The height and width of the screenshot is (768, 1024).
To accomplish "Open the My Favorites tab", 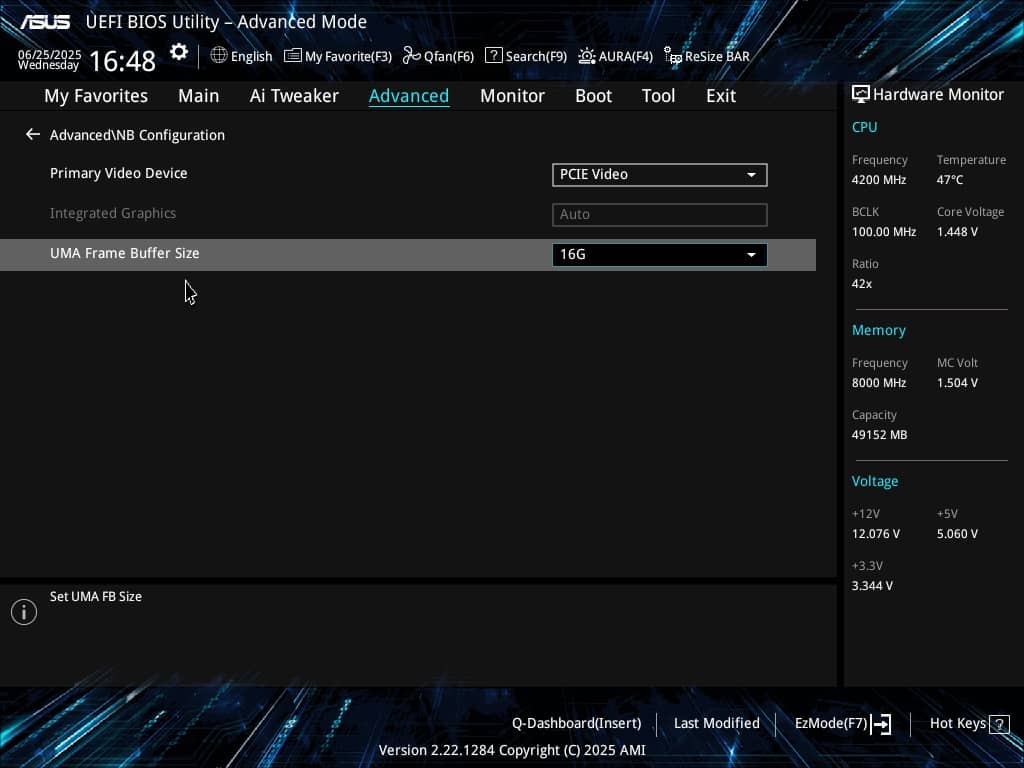I will [96, 96].
